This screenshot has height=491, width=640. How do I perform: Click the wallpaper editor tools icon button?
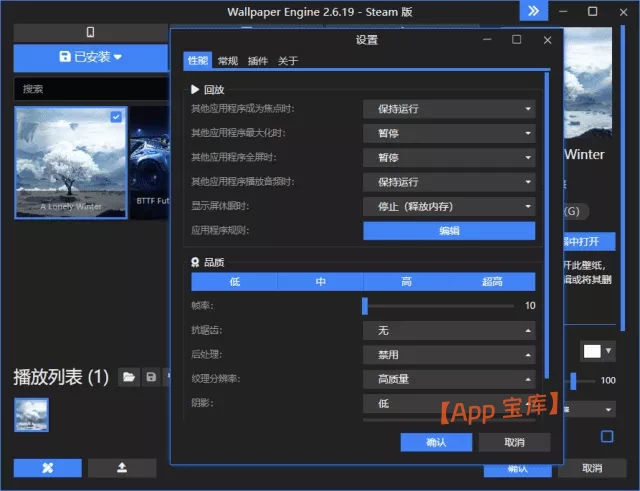tap(48, 468)
